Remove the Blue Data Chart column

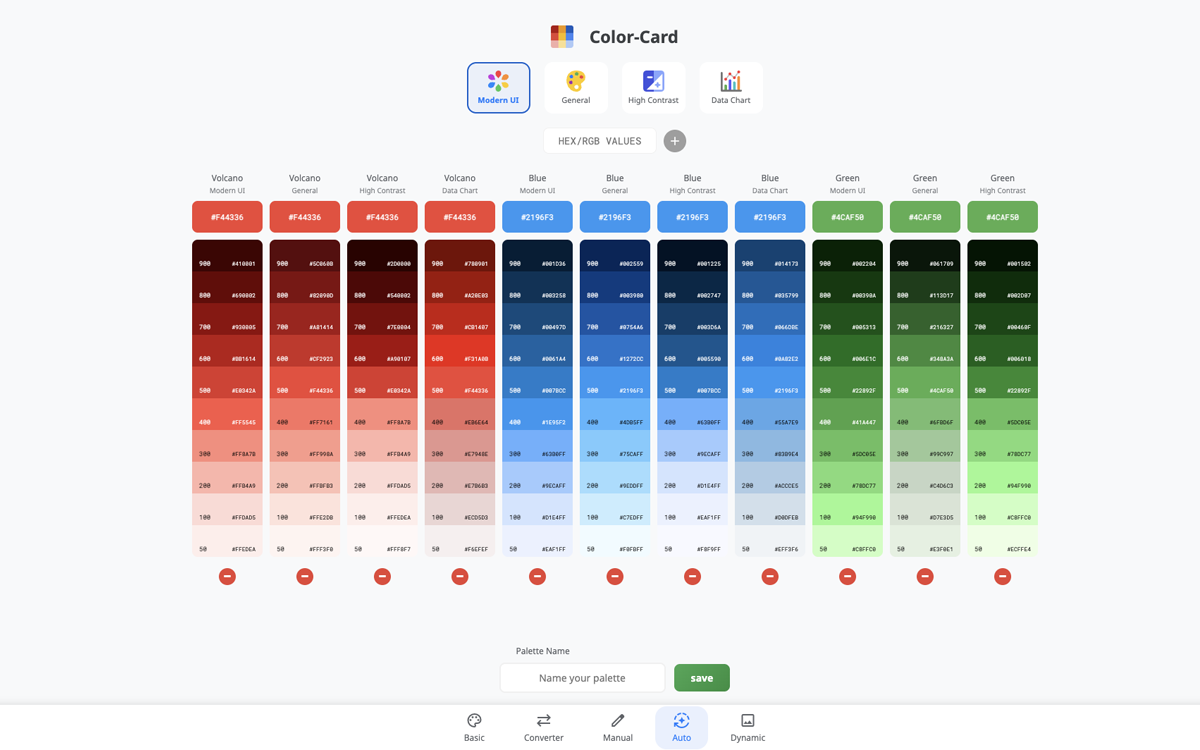[770, 576]
